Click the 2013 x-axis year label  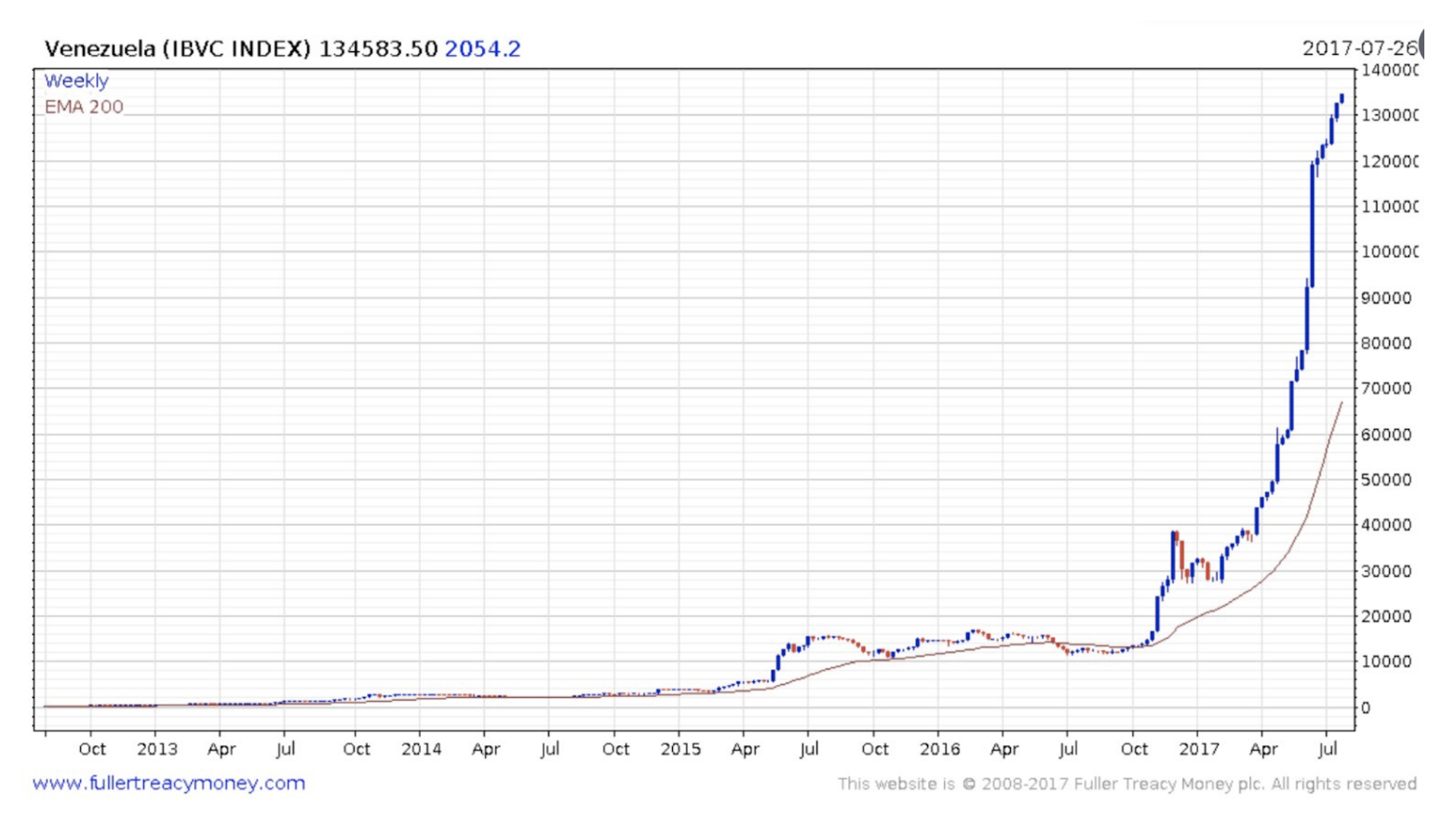156,749
